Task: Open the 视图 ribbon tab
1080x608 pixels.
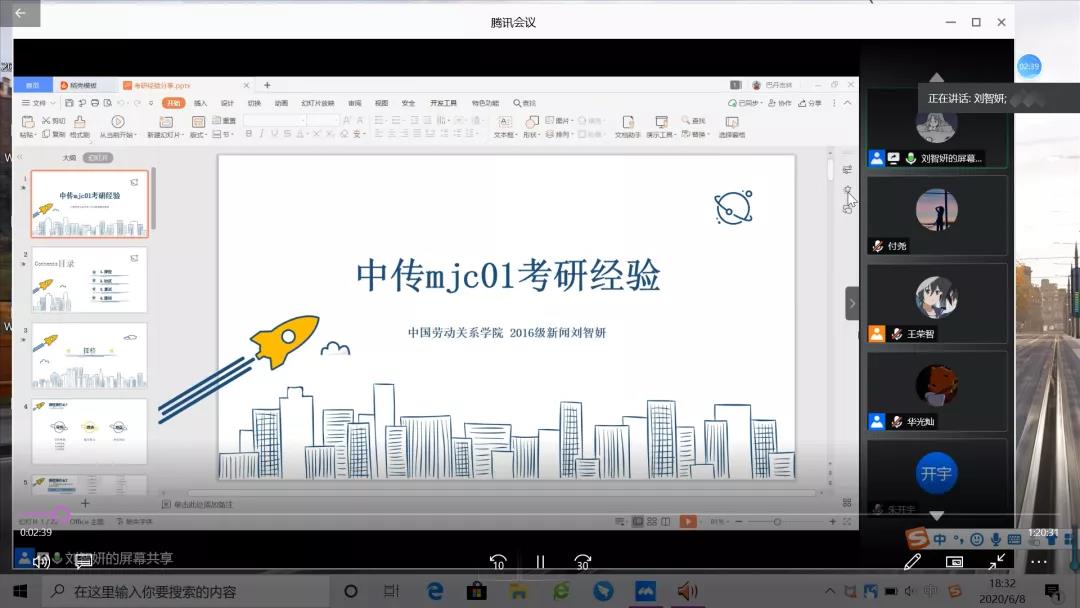Action: point(382,103)
